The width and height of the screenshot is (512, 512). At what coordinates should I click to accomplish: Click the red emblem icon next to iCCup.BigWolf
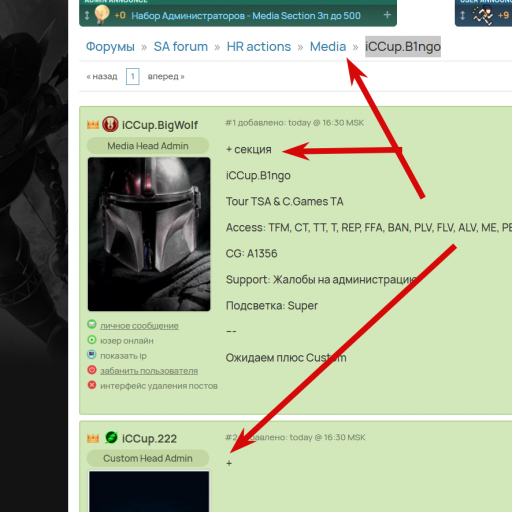[x=110, y=124]
